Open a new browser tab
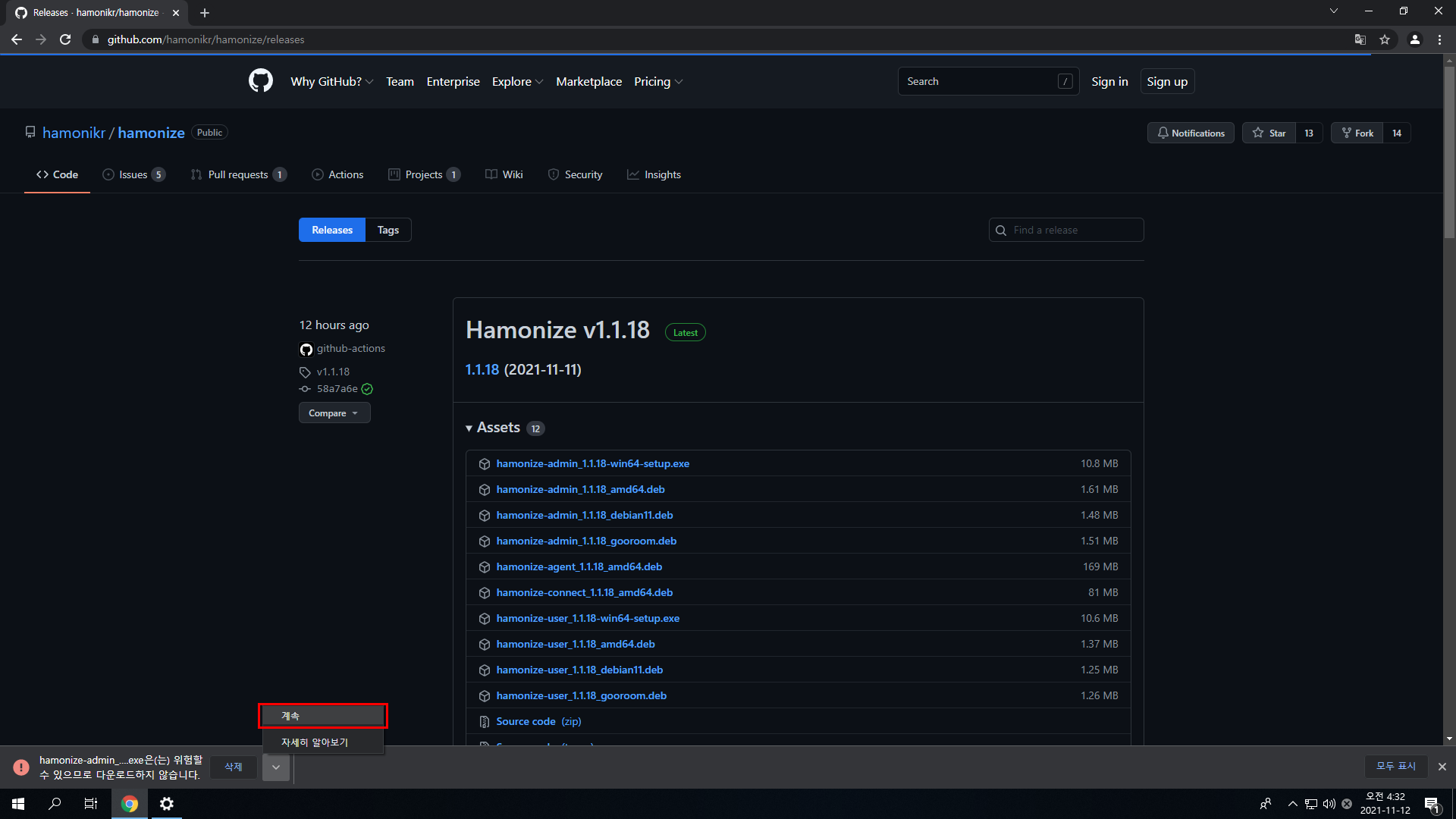 (x=205, y=13)
